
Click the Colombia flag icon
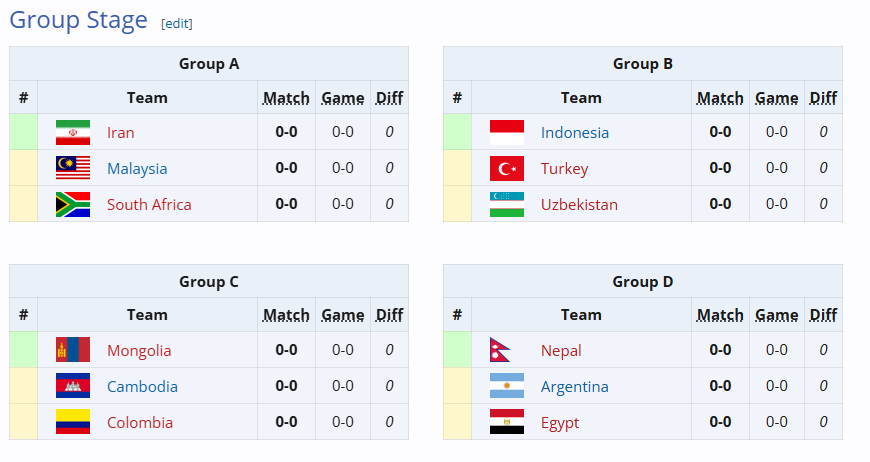click(x=73, y=422)
